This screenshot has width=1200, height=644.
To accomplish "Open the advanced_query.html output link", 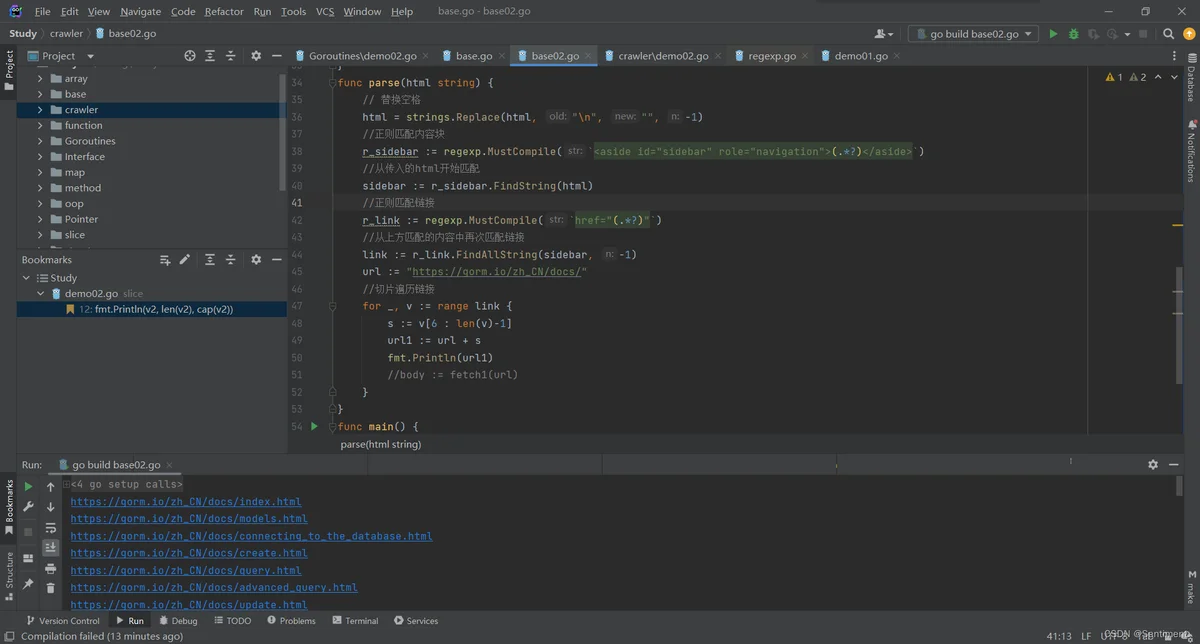I will coord(214,588).
